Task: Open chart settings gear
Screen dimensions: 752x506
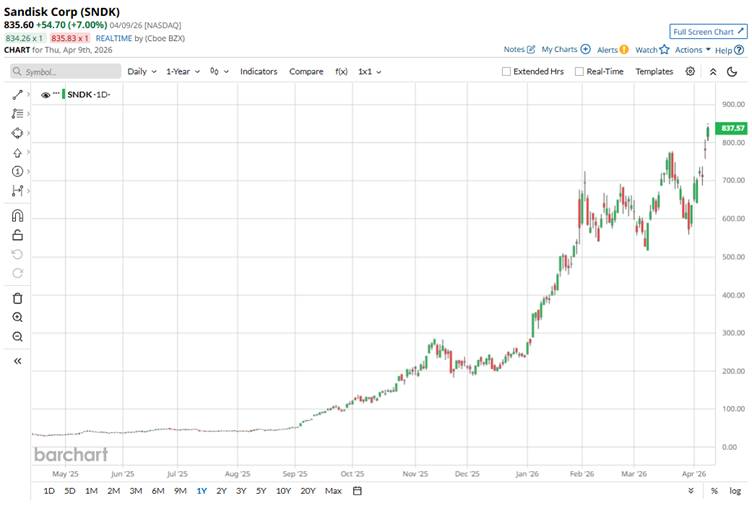Action: [x=691, y=72]
